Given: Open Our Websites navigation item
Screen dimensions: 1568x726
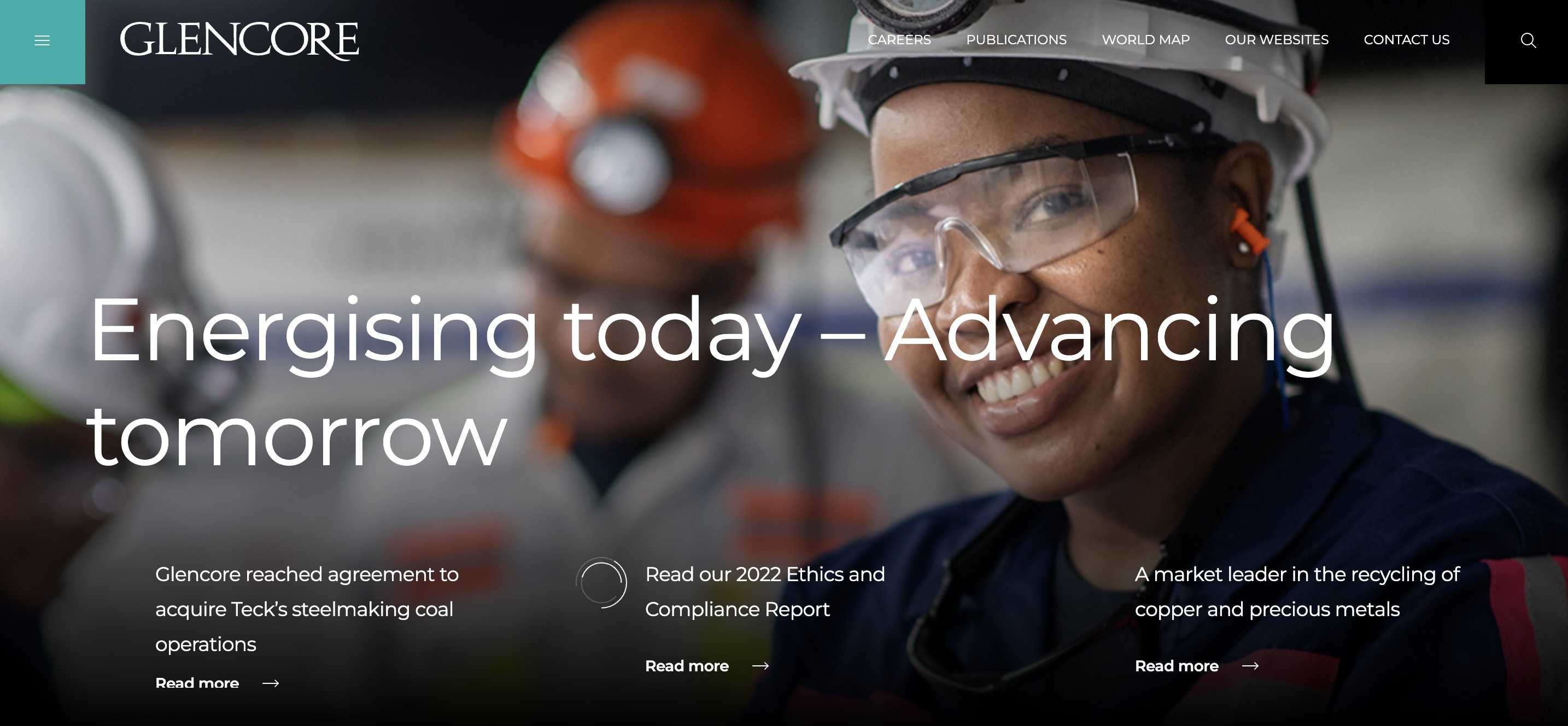Looking at the screenshot, I should tap(1277, 40).
